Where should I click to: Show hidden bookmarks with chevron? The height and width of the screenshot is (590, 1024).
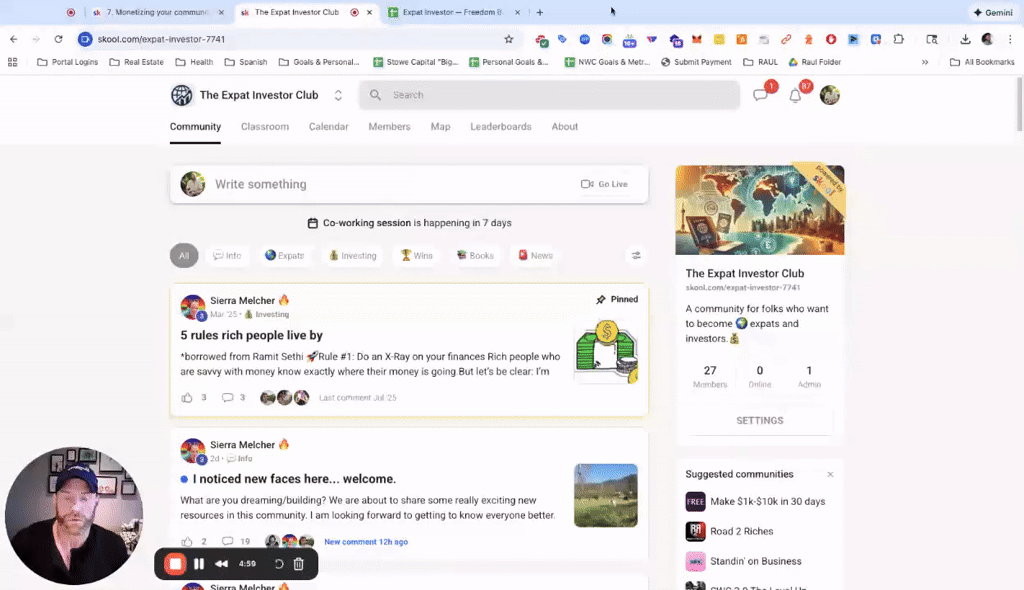coord(925,62)
